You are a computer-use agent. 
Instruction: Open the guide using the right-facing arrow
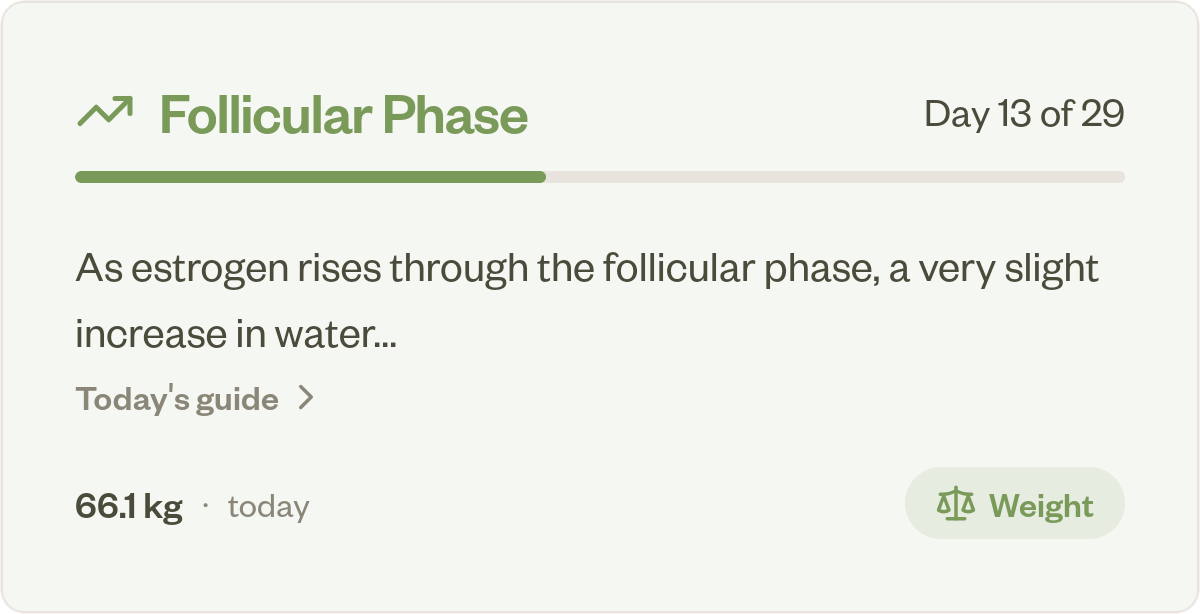[x=306, y=398]
